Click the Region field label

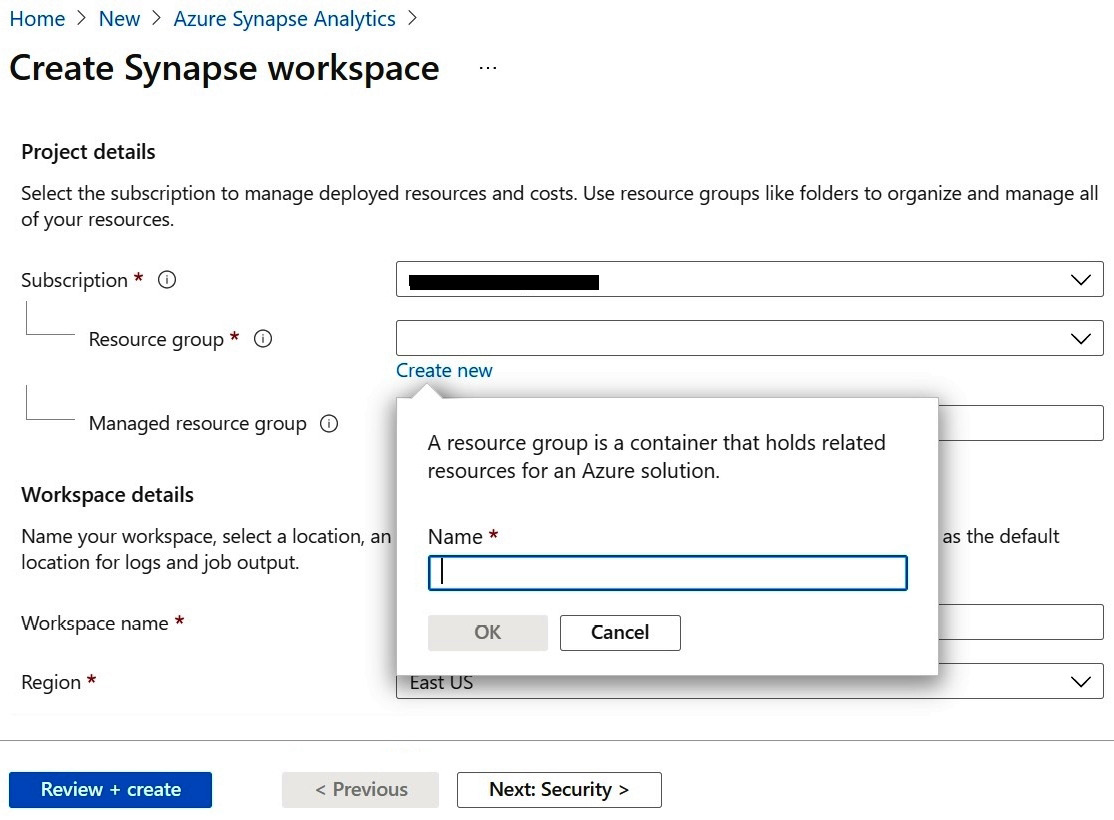tap(51, 682)
